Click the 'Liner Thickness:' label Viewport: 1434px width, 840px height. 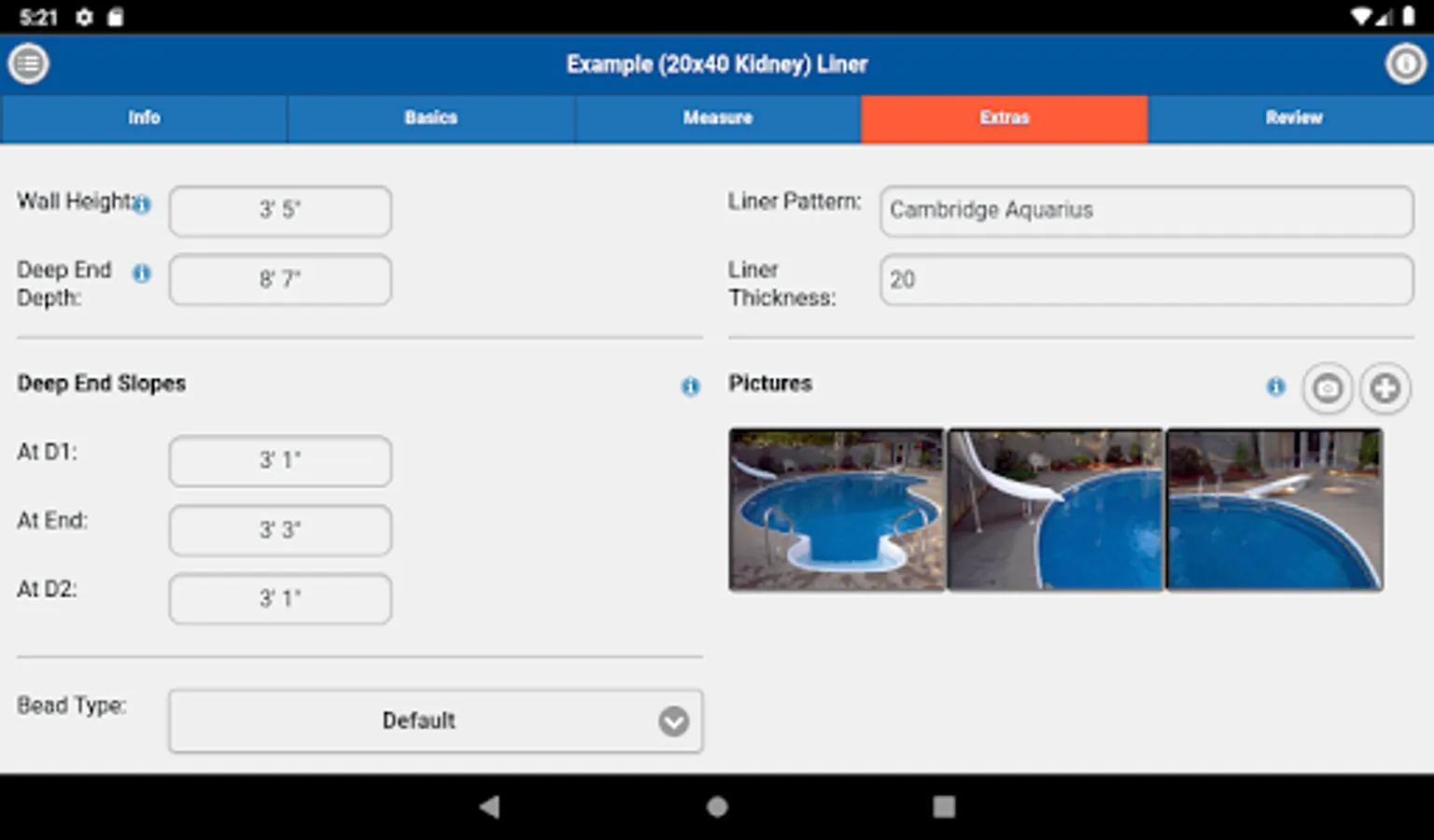click(782, 284)
